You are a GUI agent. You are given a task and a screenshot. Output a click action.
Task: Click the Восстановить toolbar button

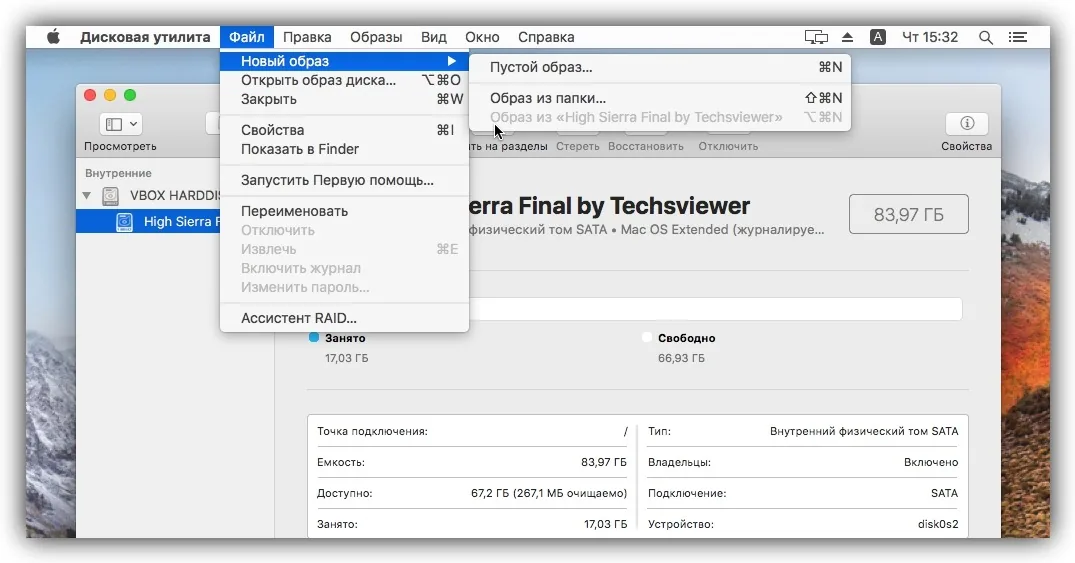tap(646, 146)
